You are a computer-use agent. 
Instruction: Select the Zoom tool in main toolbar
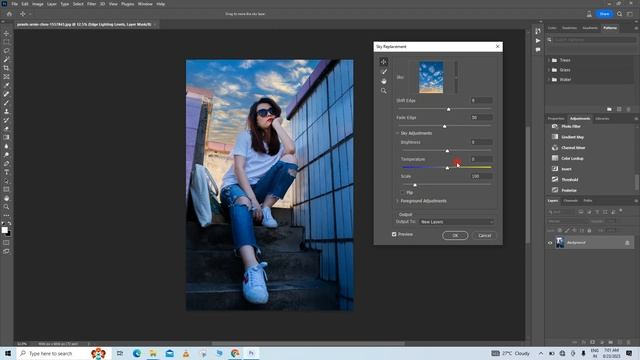click(x=6, y=207)
